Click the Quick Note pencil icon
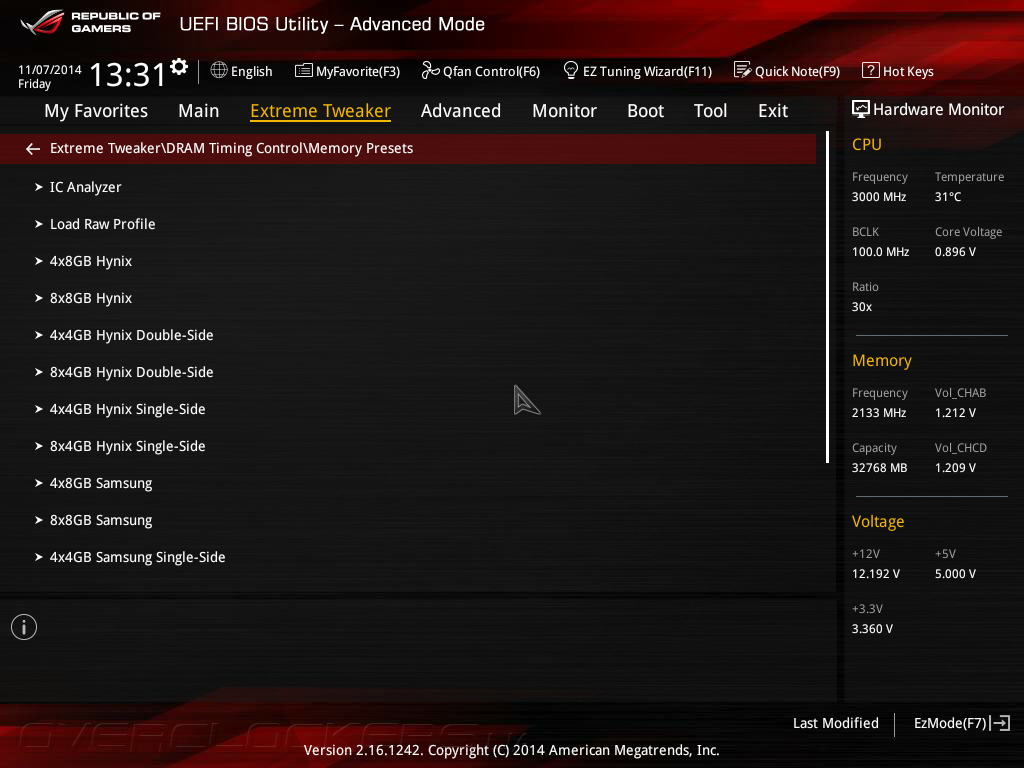 (x=742, y=70)
